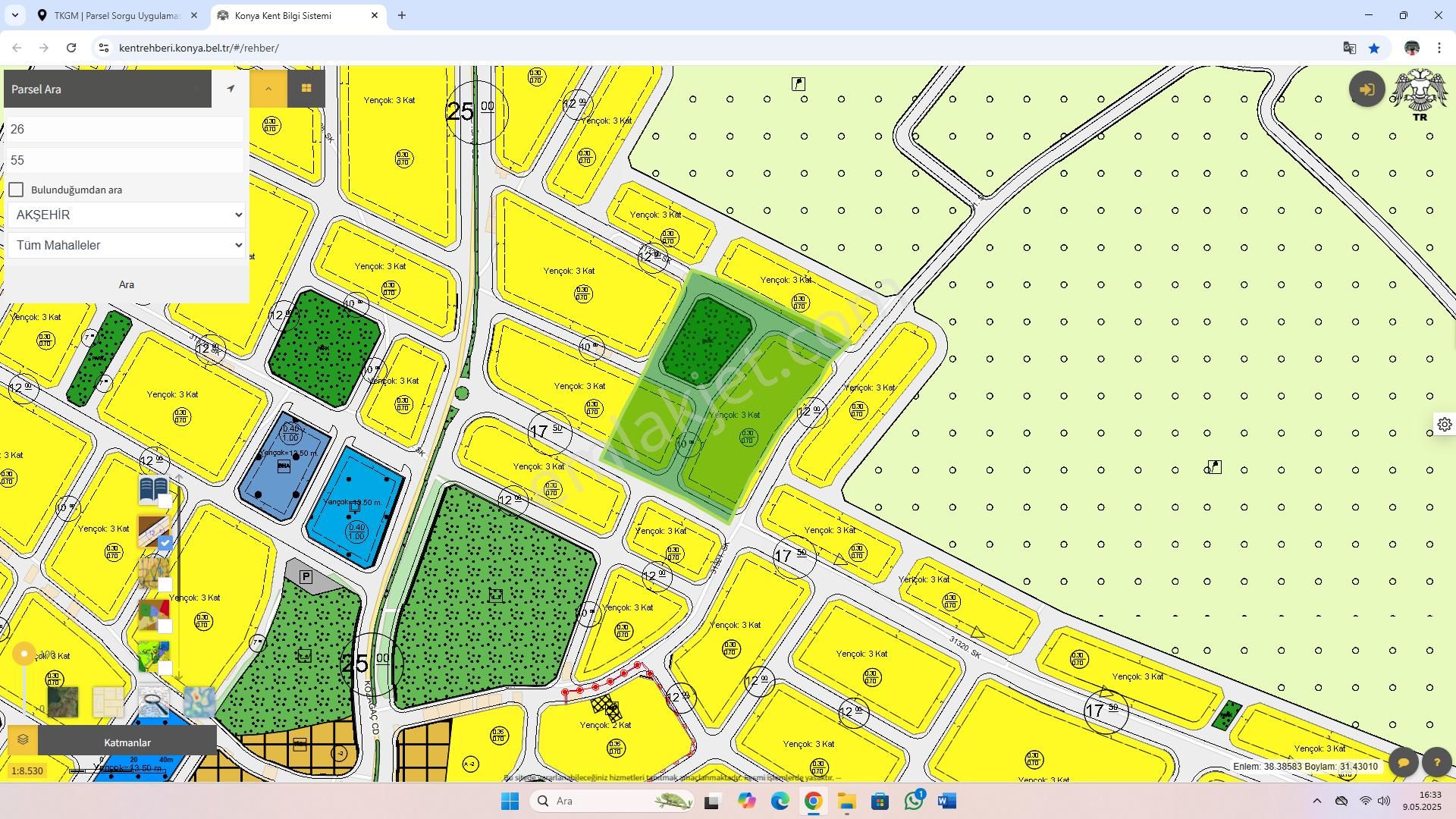Viewport: 1456px width, 819px height.
Task: Uncheck the zoning plan layer checkbox
Action: pos(165,543)
